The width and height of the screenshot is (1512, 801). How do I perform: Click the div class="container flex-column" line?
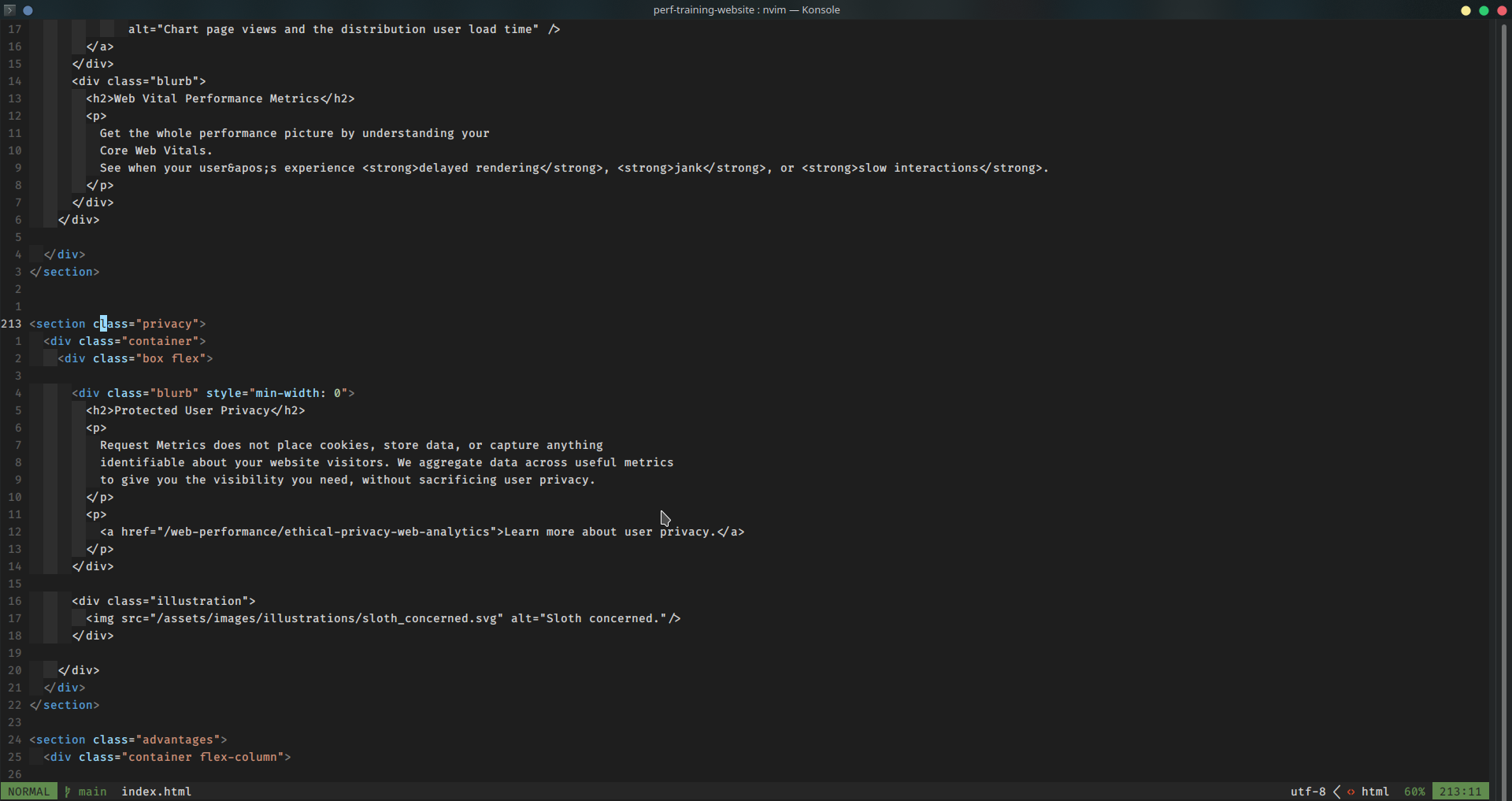click(167, 757)
